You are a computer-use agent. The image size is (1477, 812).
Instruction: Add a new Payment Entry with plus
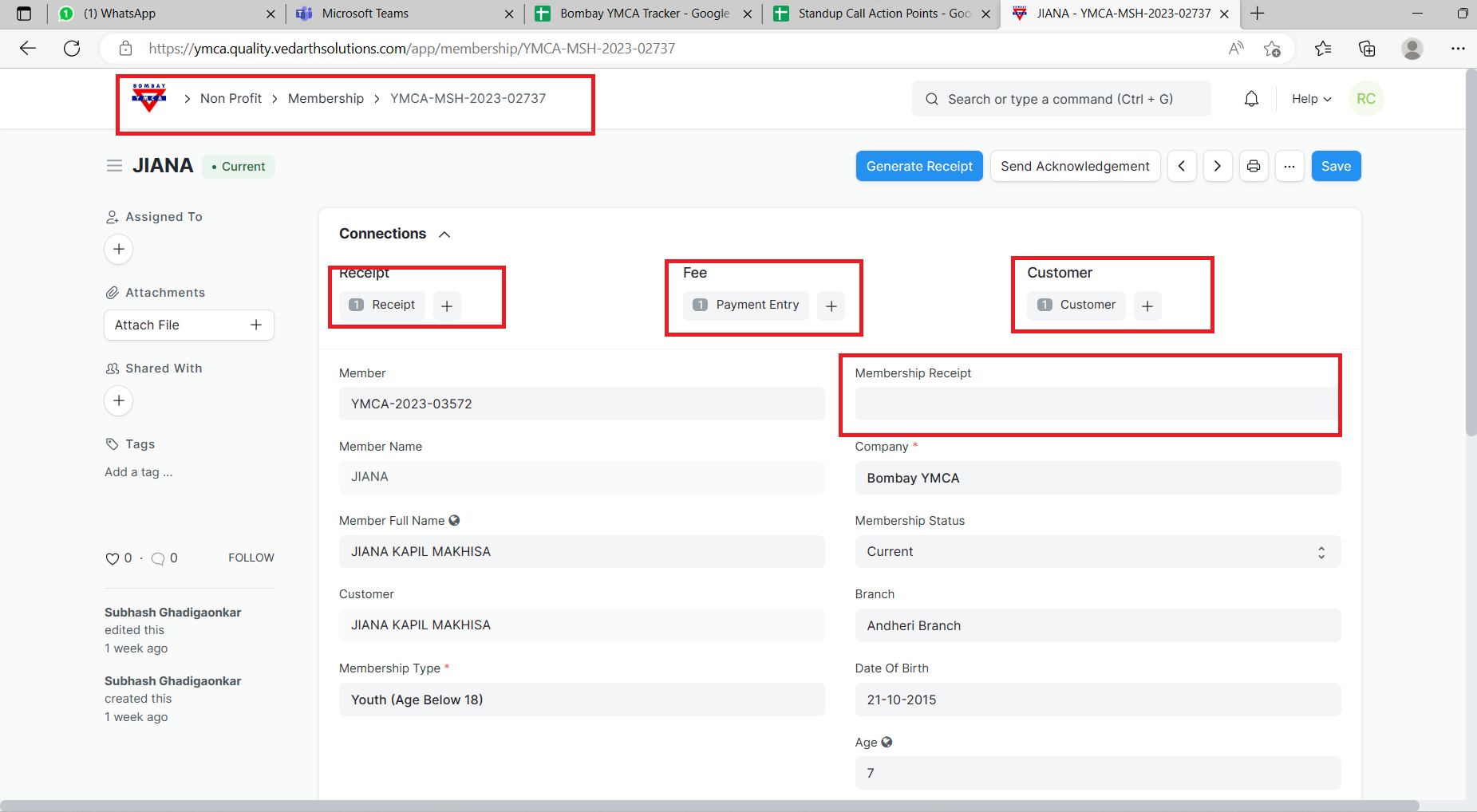(831, 305)
